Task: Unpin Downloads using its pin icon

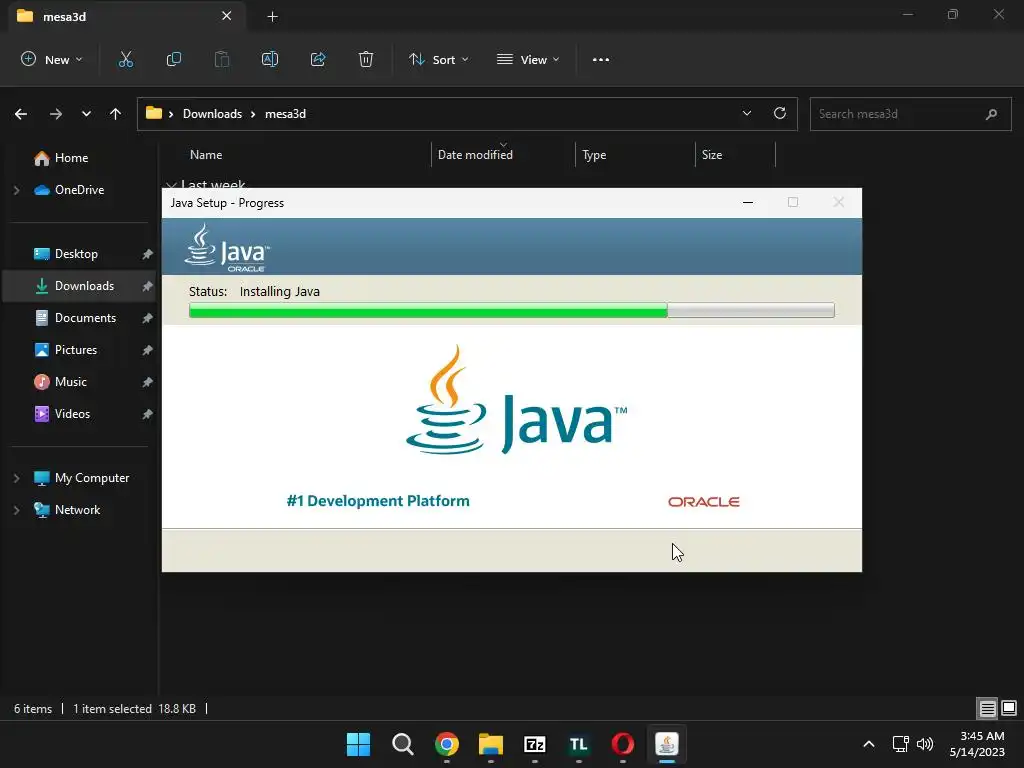Action: (148, 286)
